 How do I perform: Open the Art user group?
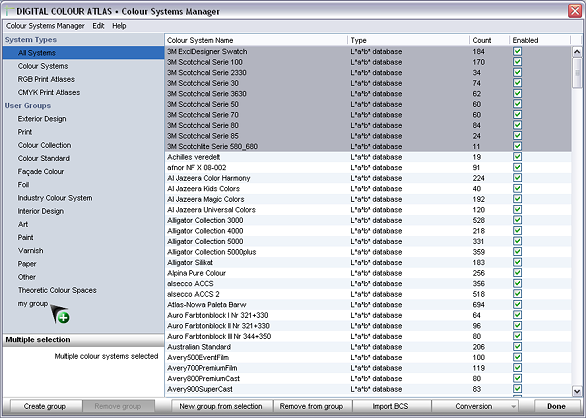(23, 224)
